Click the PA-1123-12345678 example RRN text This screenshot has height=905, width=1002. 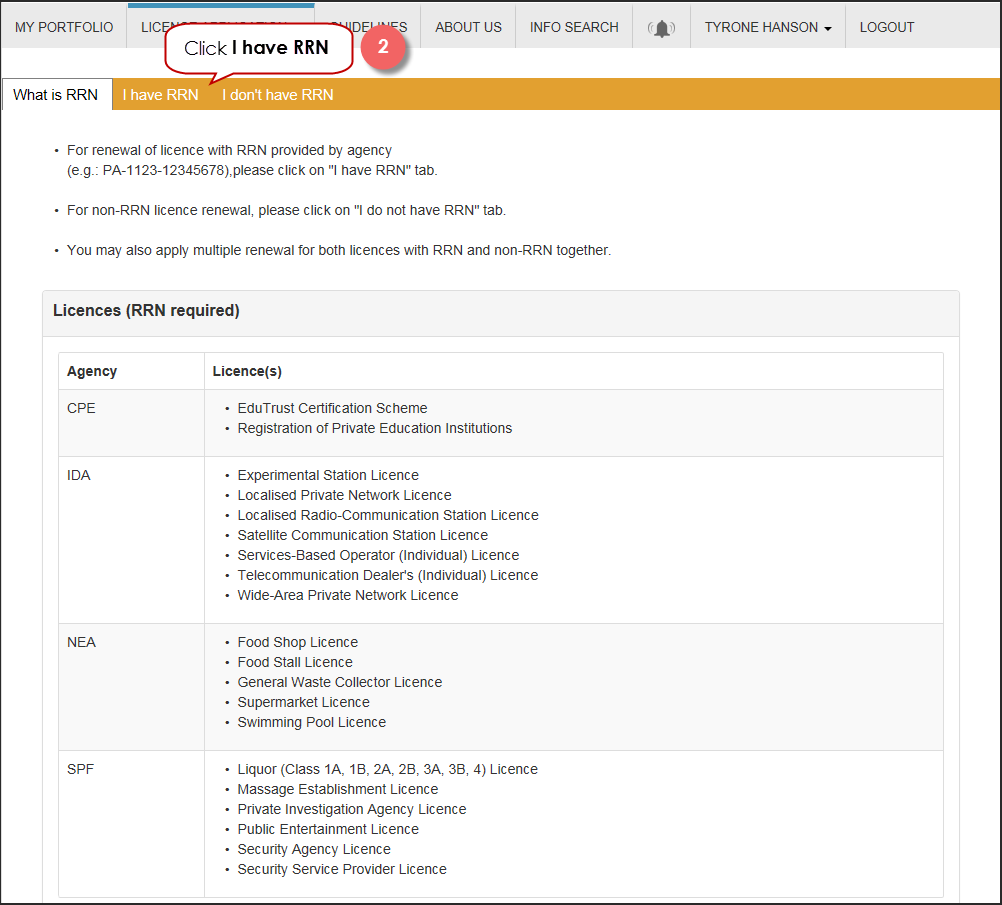[x=165, y=171]
